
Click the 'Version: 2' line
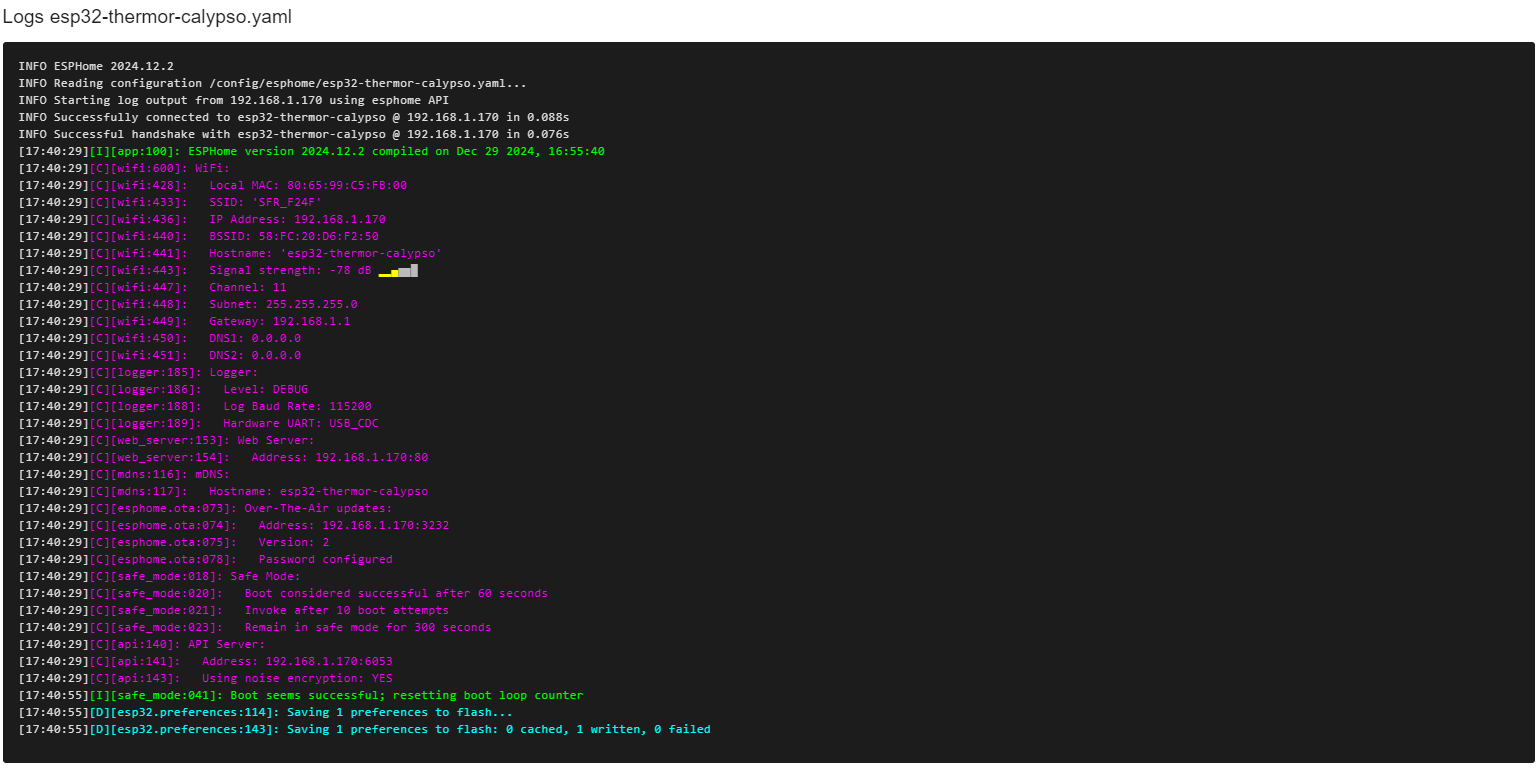tap(173, 542)
